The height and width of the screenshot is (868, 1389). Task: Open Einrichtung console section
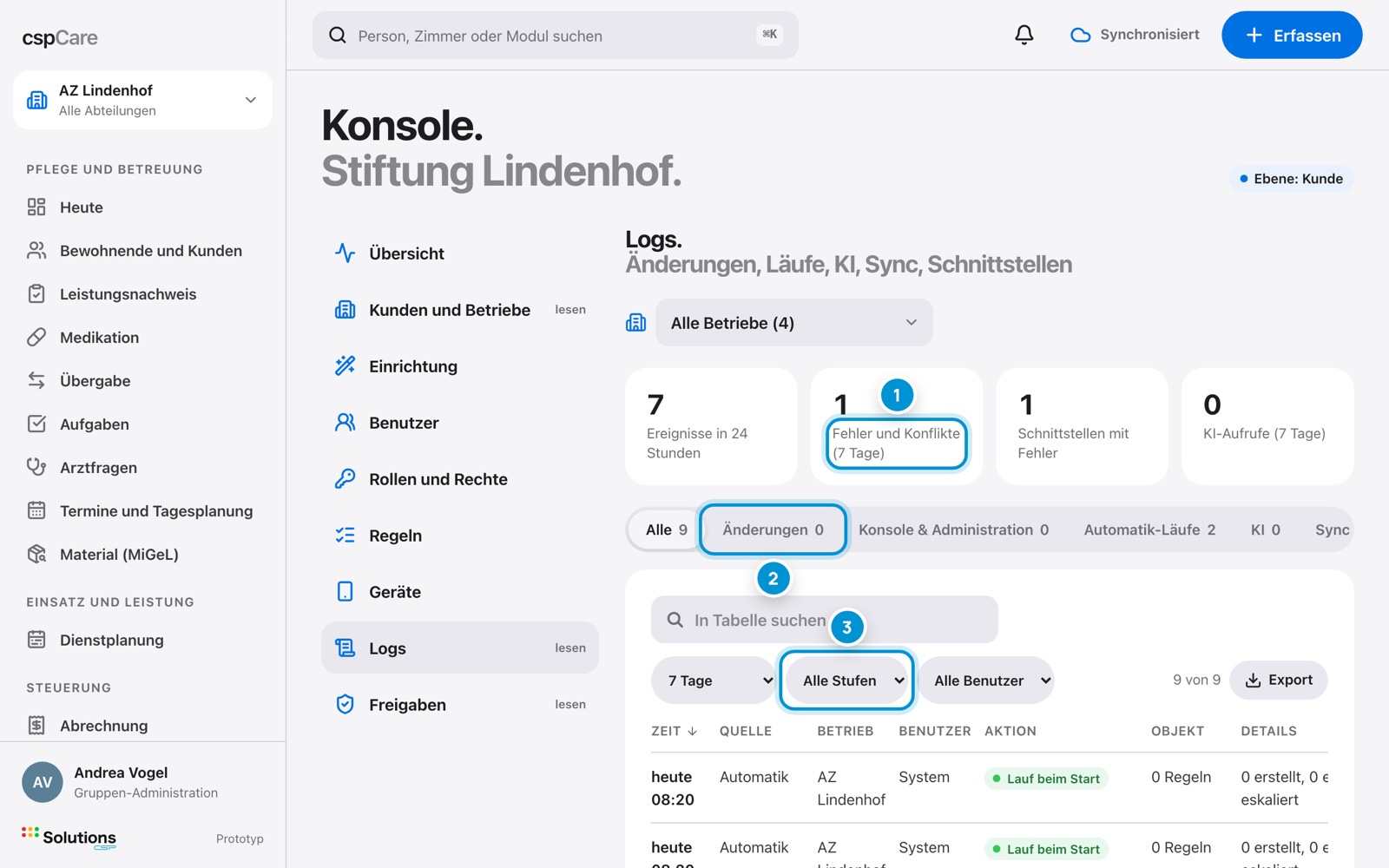(460, 366)
